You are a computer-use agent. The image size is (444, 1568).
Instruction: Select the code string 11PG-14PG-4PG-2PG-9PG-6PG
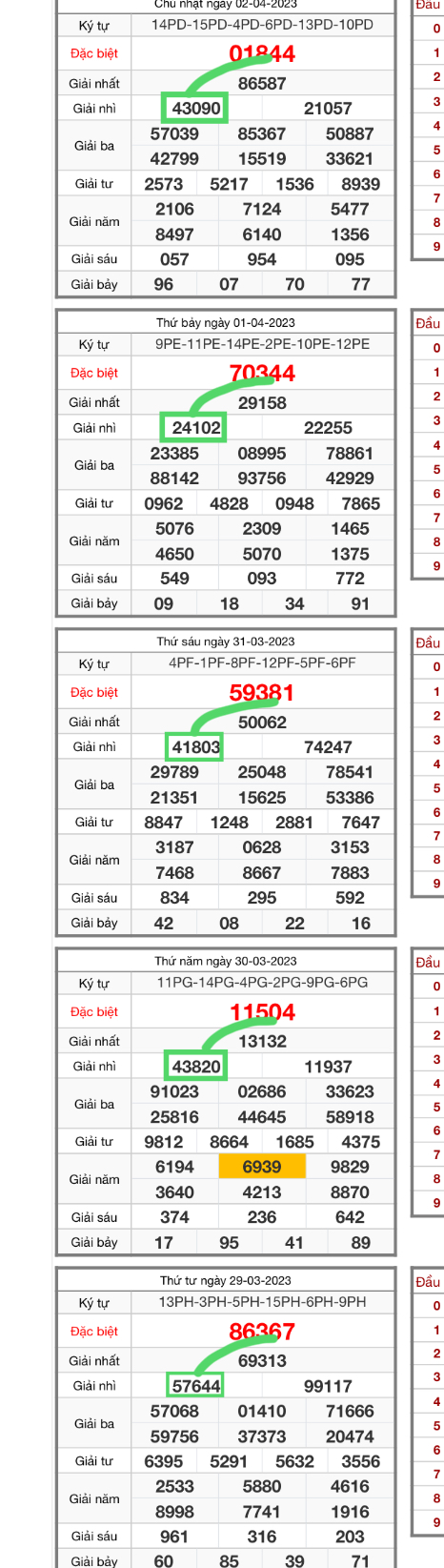point(262,983)
